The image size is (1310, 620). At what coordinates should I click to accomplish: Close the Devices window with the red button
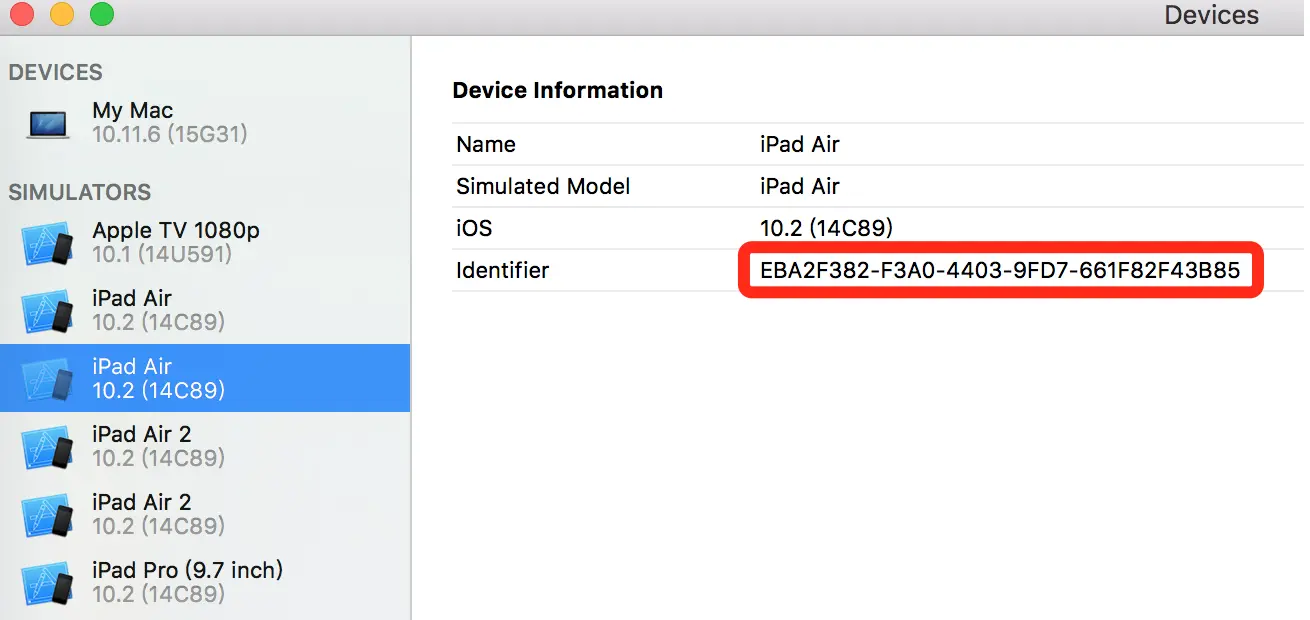pyautogui.click(x=22, y=14)
